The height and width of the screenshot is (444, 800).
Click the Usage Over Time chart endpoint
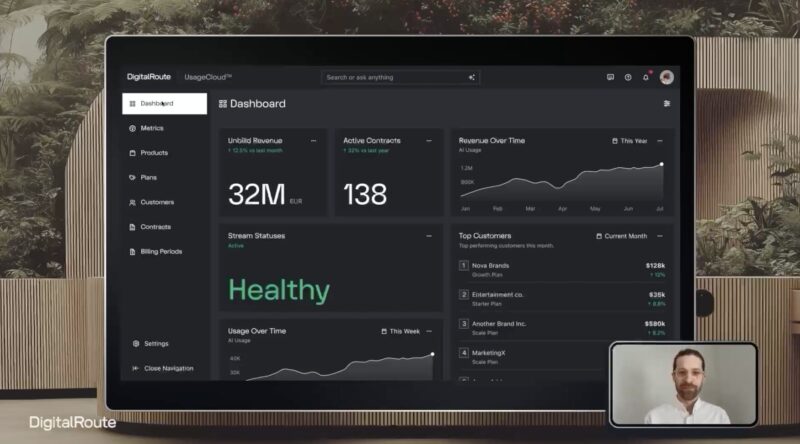click(433, 354)
